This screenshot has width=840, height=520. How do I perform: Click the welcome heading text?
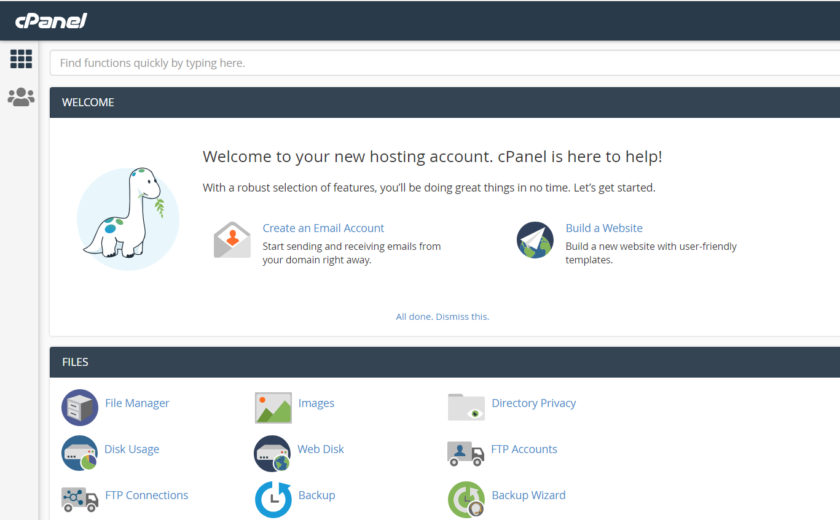(432, 156)
